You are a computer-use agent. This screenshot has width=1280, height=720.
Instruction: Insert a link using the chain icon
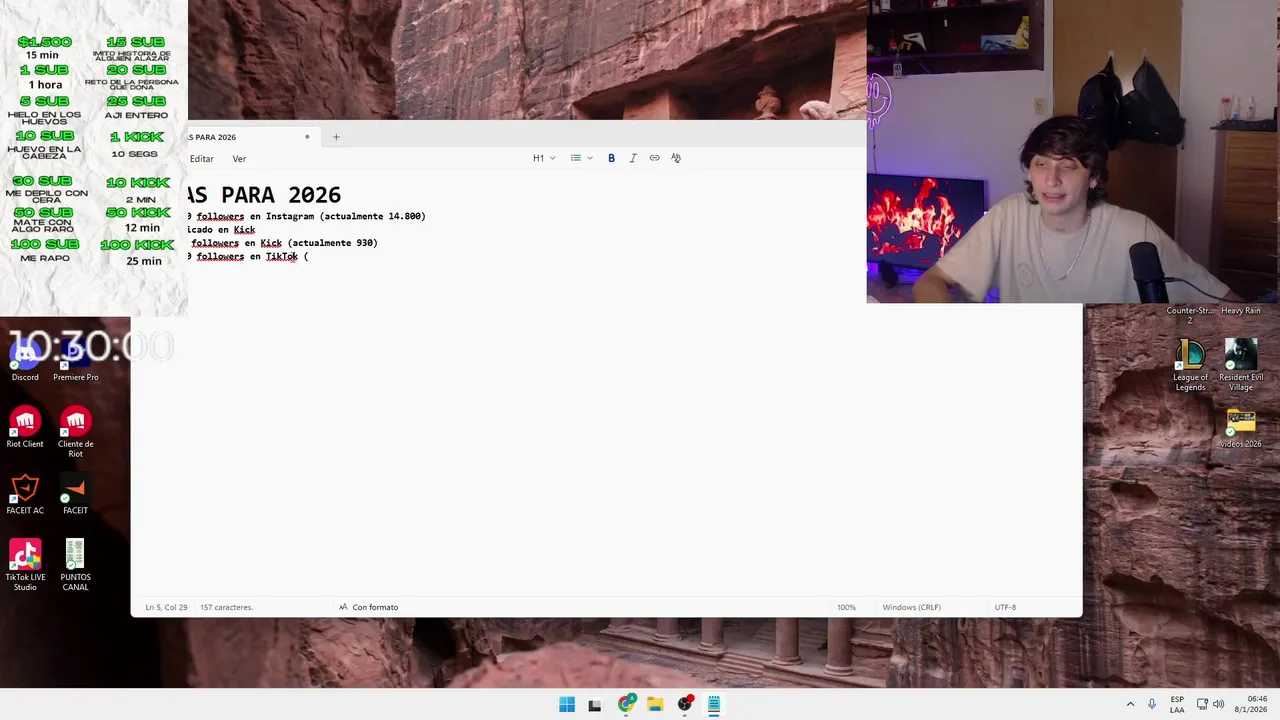coord(654,158)
